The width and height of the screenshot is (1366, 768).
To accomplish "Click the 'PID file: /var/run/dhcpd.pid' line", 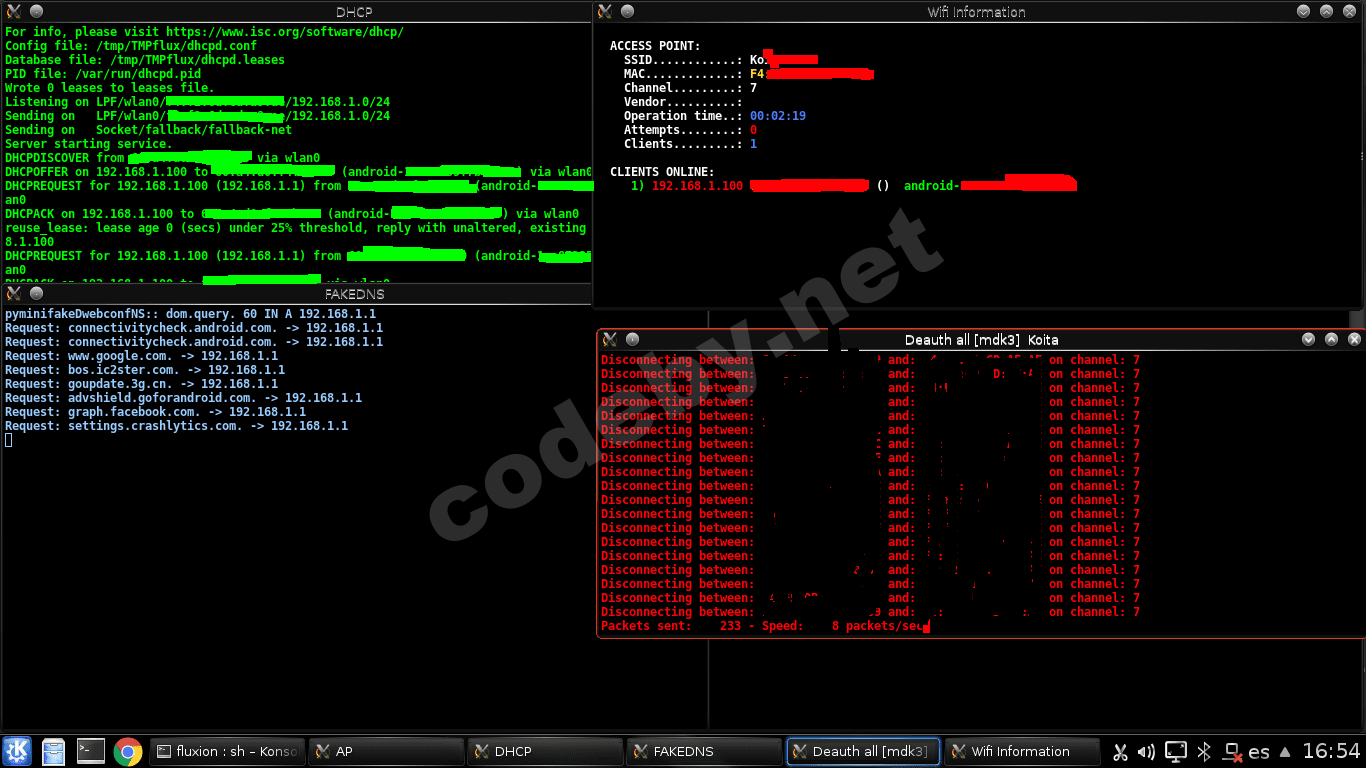I will (102, 74).
